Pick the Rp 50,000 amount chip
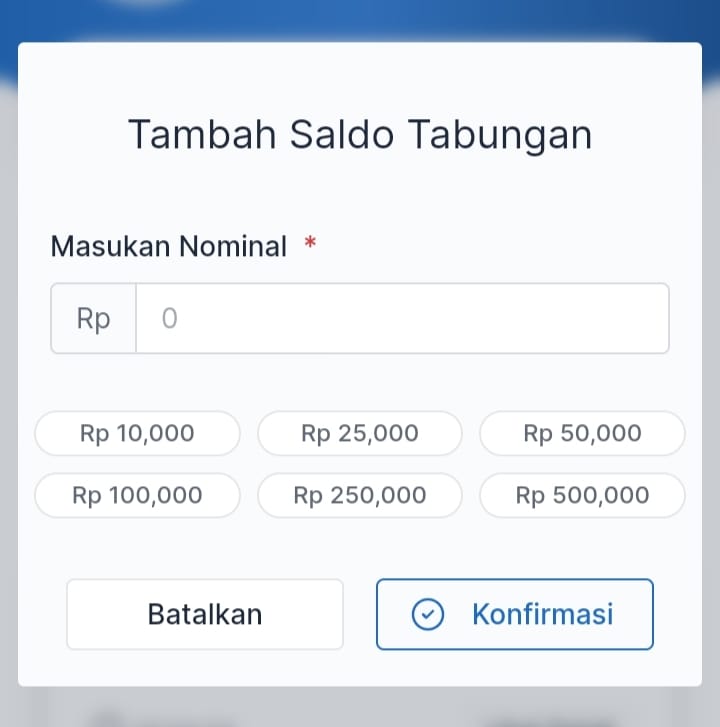 click(x=582, y=434)
